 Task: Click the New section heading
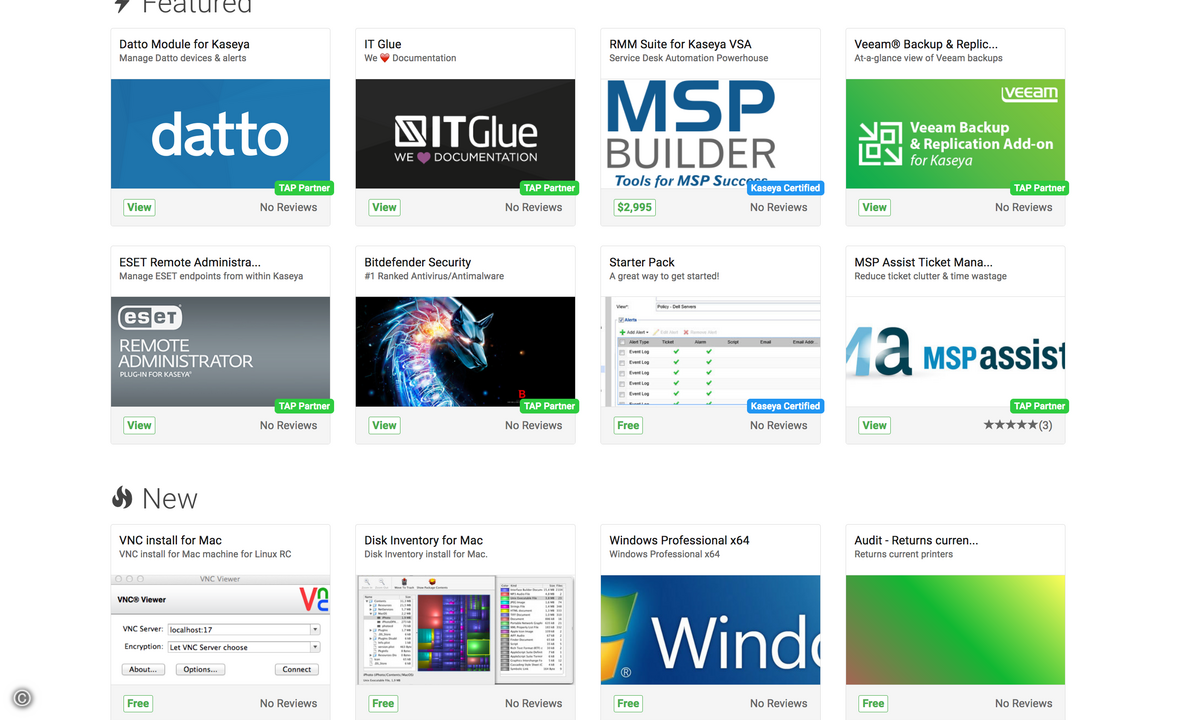[170, 498]
